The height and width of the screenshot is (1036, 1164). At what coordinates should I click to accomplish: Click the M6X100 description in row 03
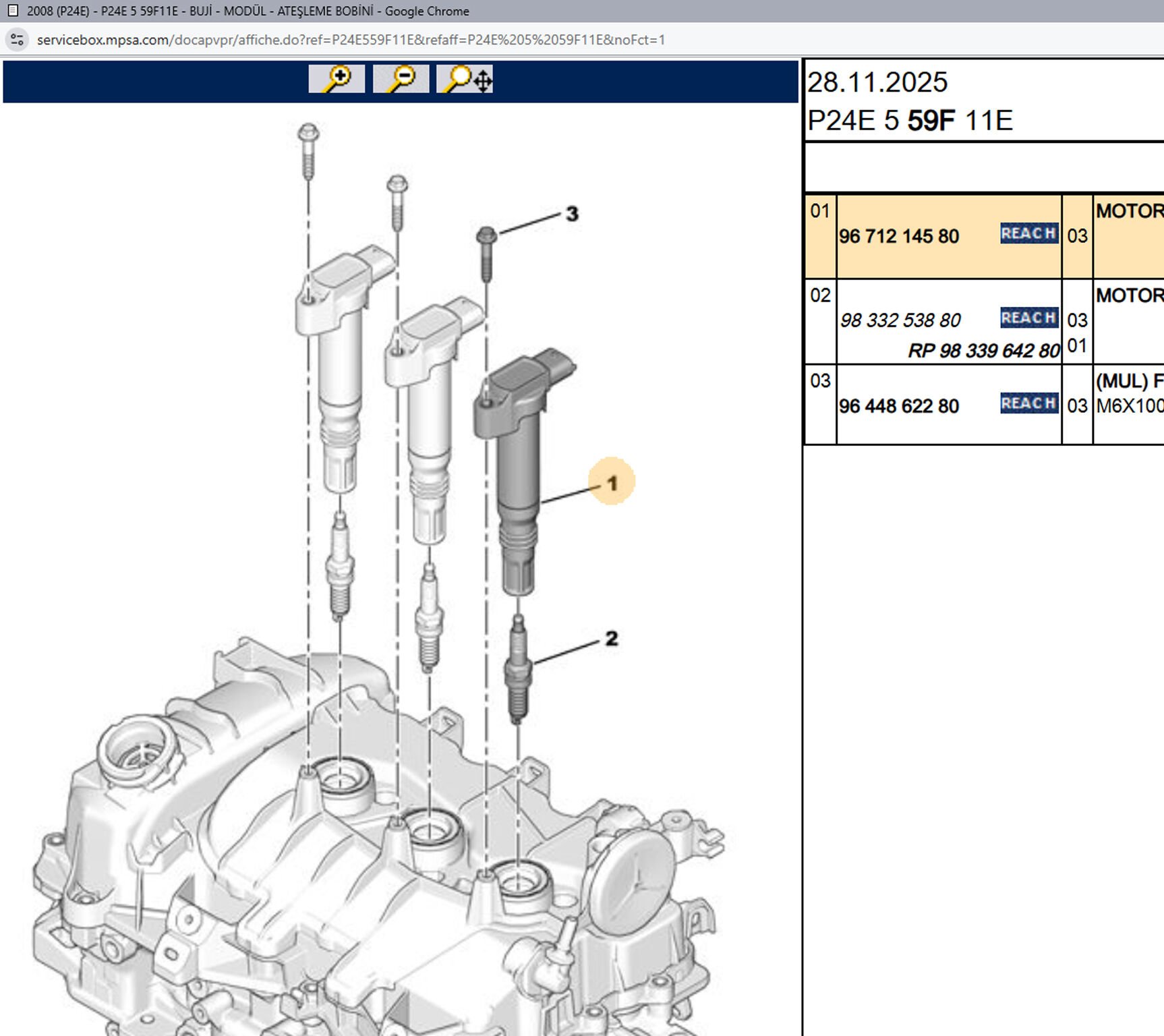(1129, 406)
